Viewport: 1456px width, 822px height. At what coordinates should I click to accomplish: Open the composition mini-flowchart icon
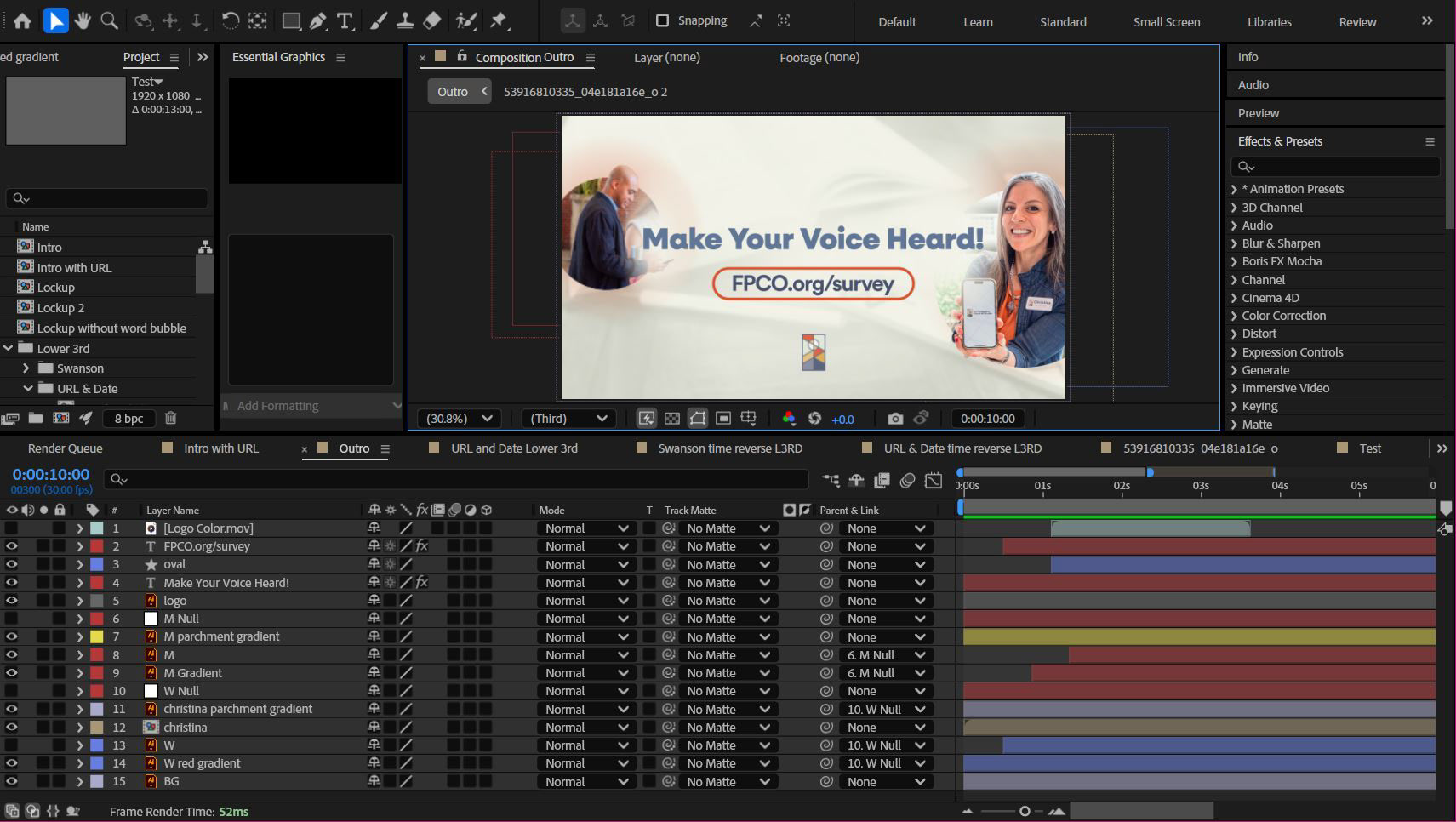[831, 480]
